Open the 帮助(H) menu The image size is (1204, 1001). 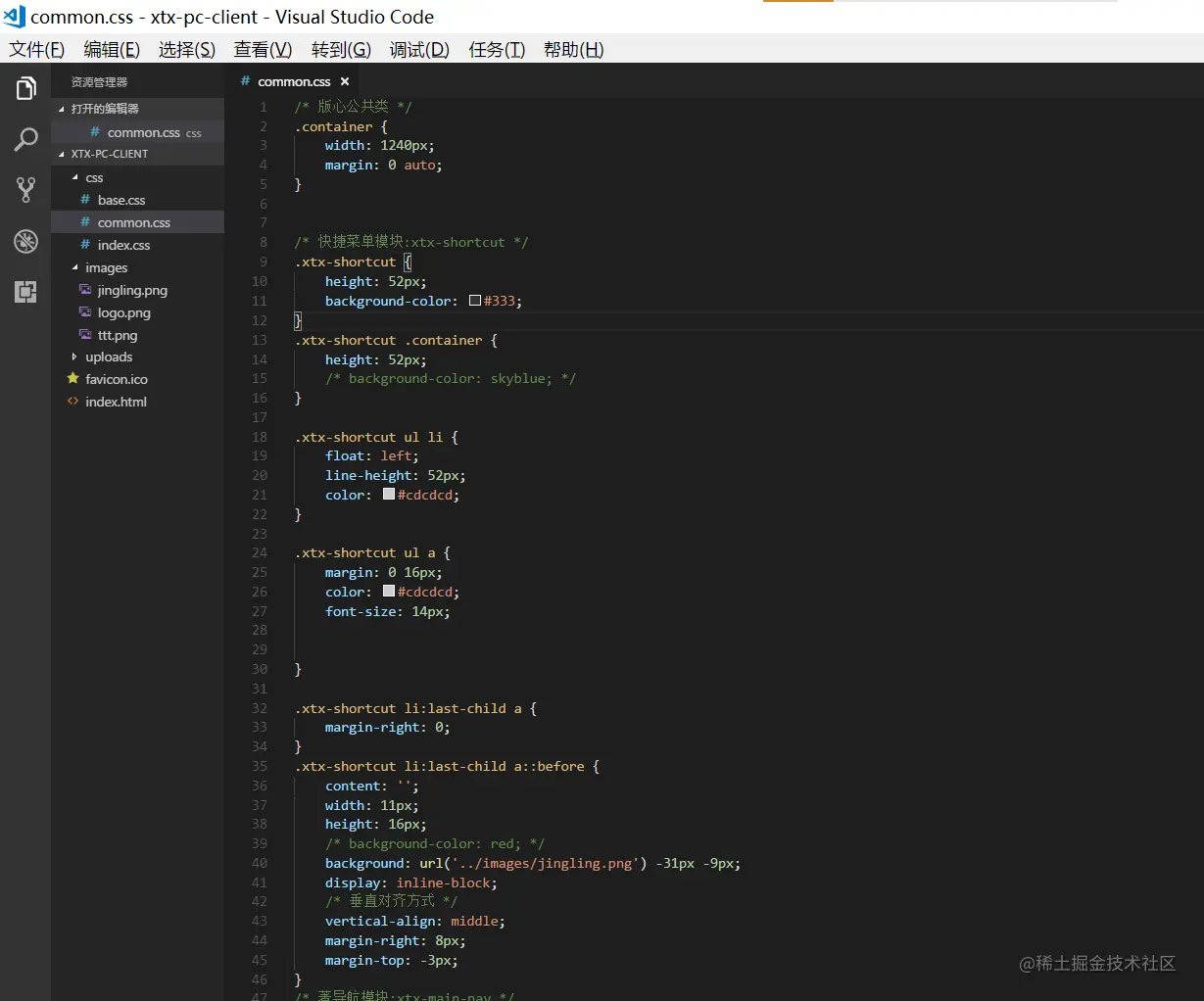(573, 49)
